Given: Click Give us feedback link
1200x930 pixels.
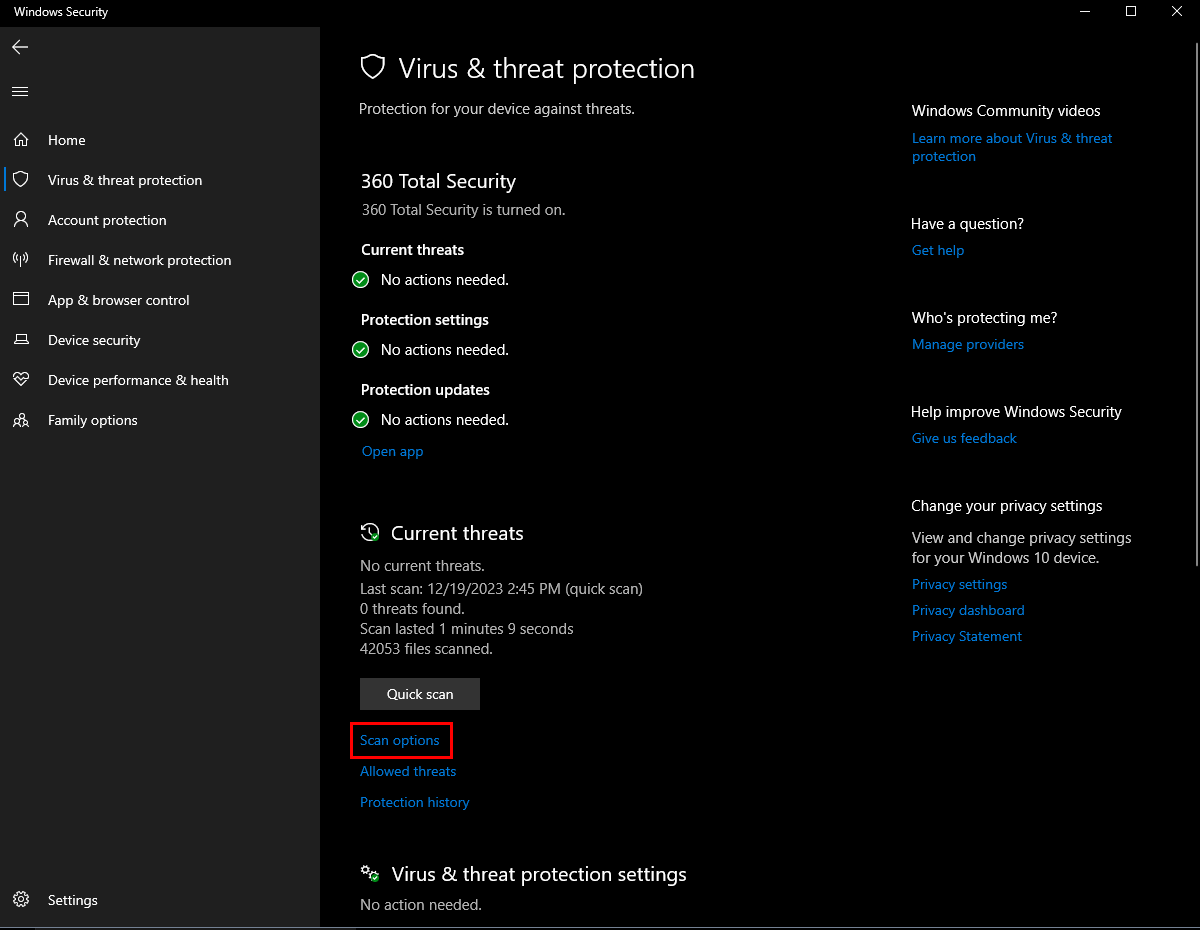Looking at the screenshot, I should (x=964, y=439).
